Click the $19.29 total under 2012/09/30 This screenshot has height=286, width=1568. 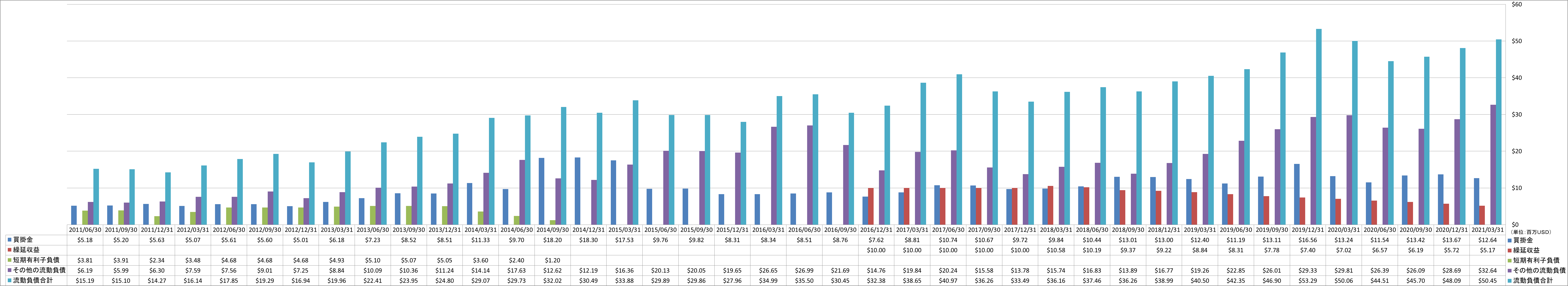pos(265,280)
